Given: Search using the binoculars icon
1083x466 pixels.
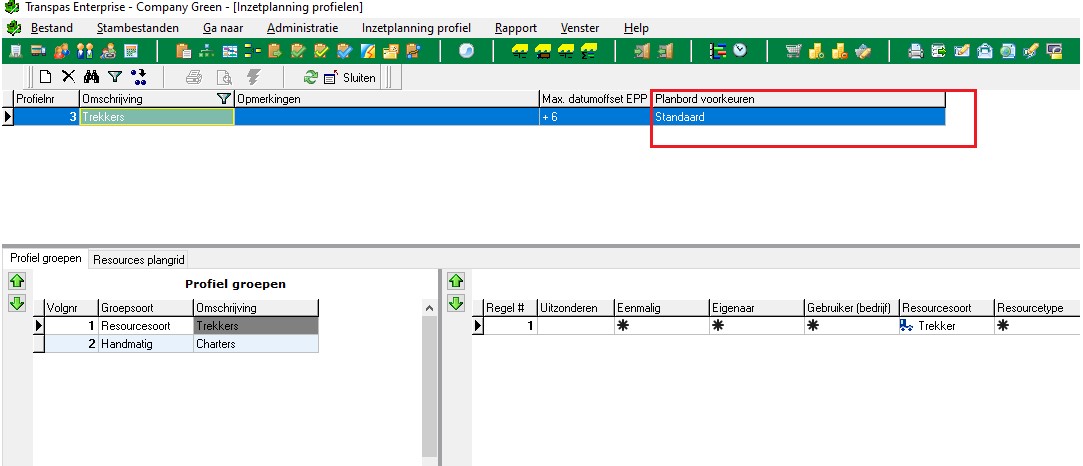Looking at the screenshot, I should [91, 77].
